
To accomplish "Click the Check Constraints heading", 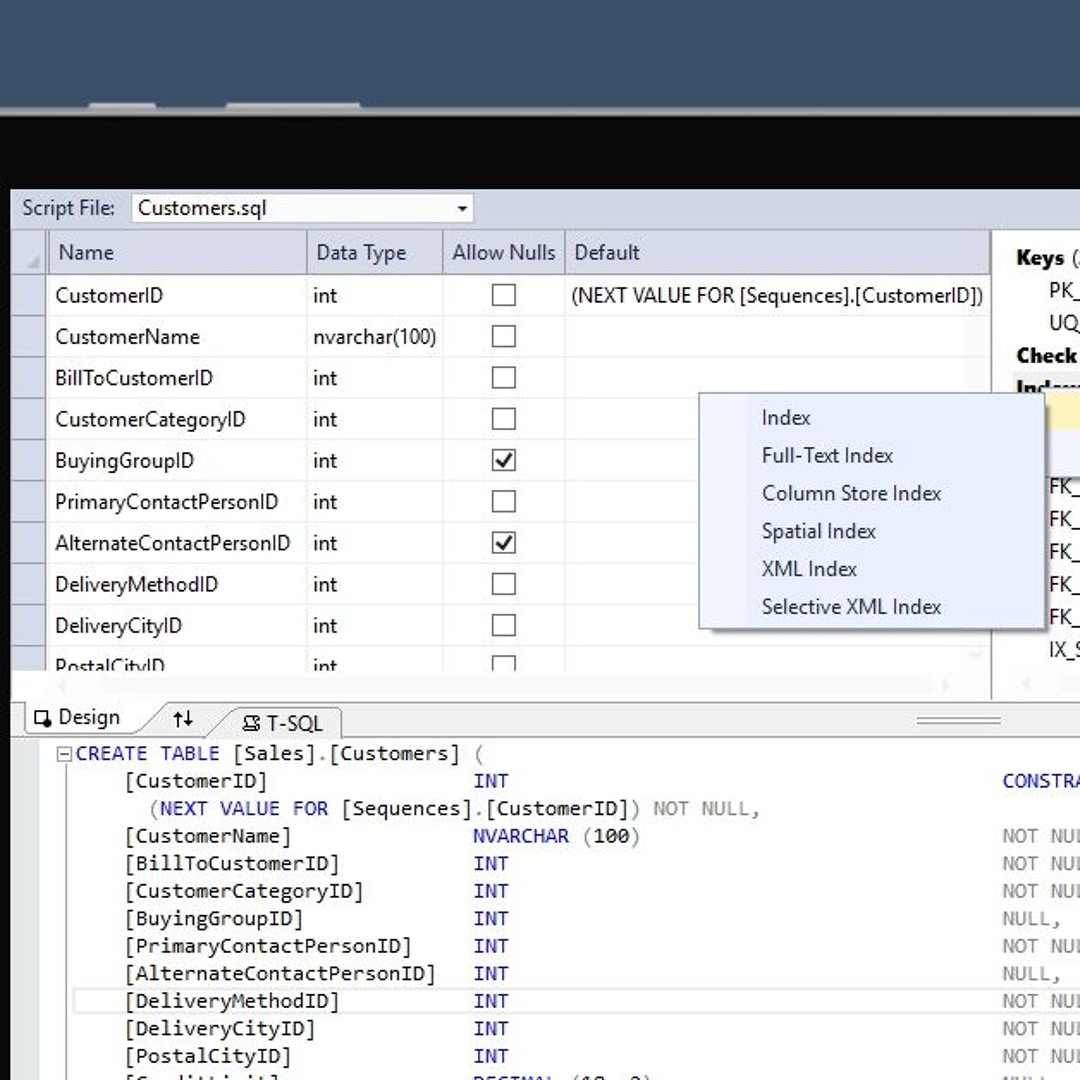I will (x=1047, y=355).
